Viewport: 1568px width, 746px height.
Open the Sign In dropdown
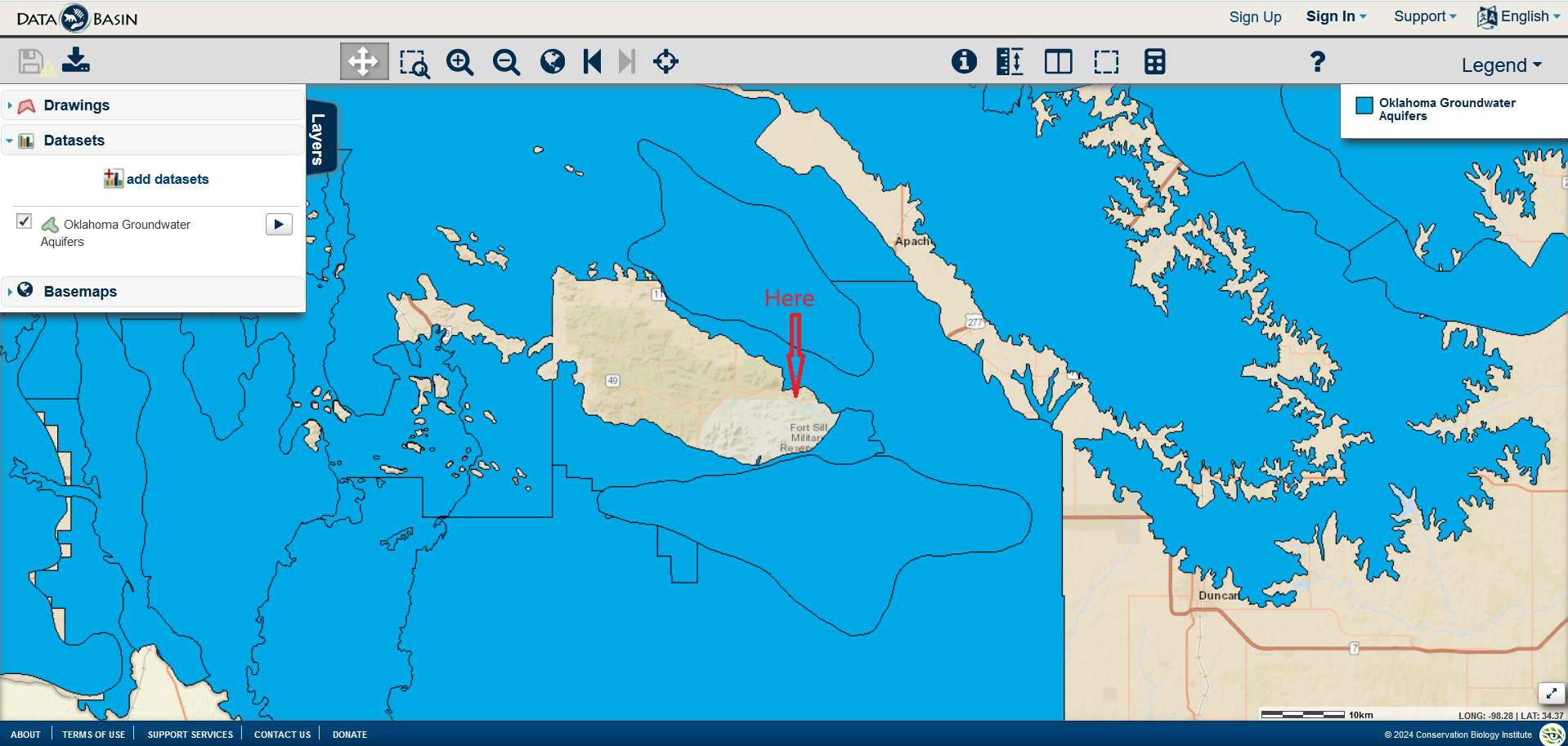(x=1336, y=16)
